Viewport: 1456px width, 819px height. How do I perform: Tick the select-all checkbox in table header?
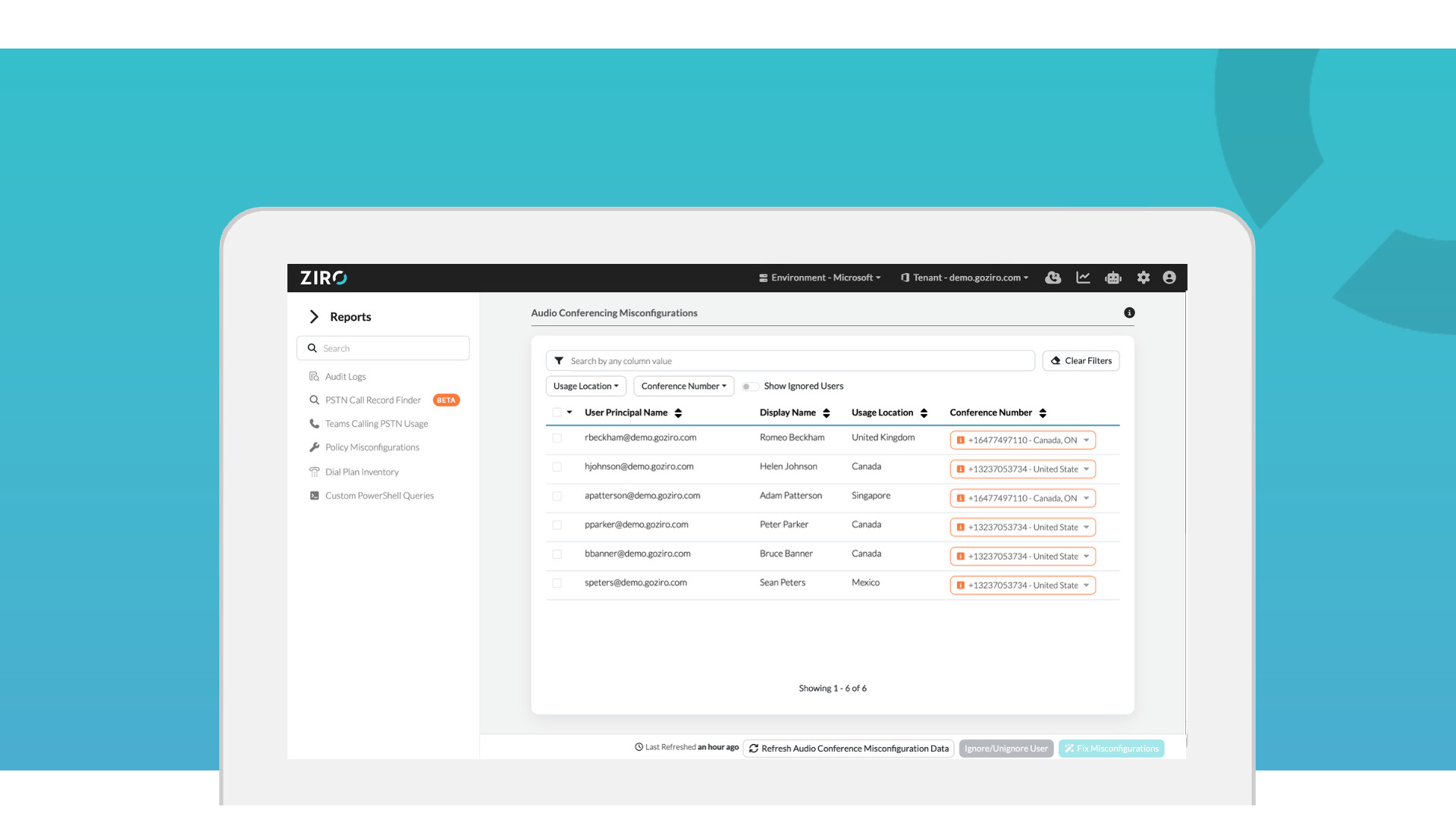557,413
